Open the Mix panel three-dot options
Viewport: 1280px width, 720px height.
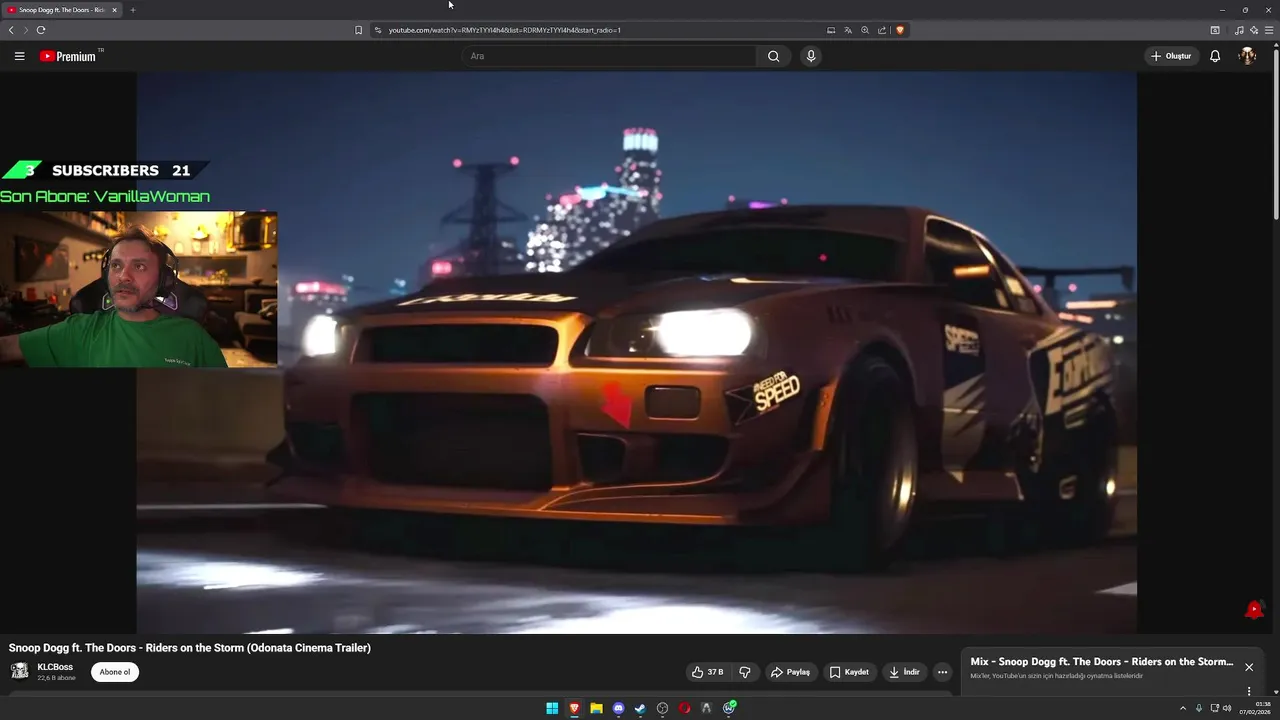coord(1249,691)
